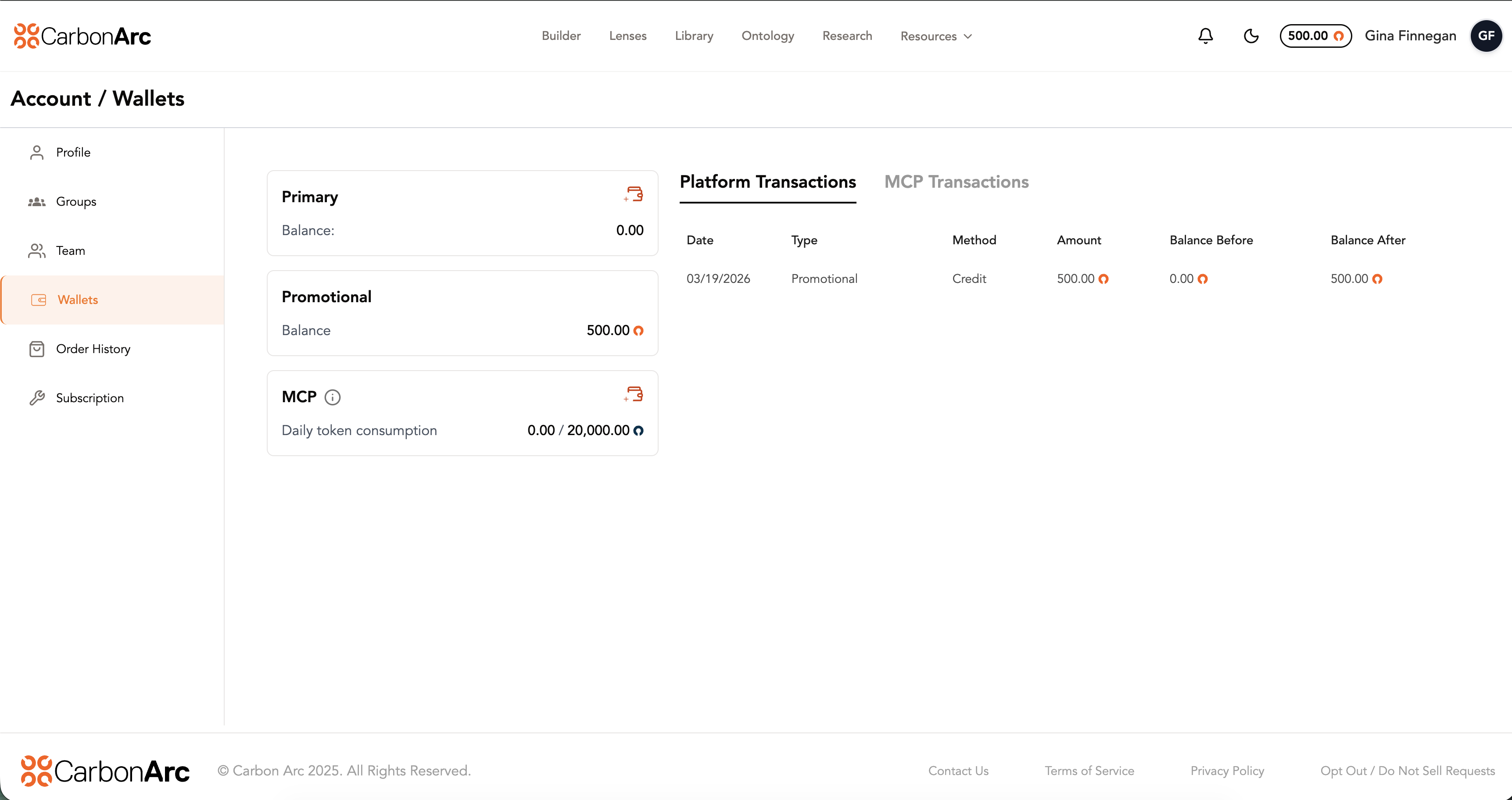Toggle dark mode moon icon

click(x=1251, y=36)
